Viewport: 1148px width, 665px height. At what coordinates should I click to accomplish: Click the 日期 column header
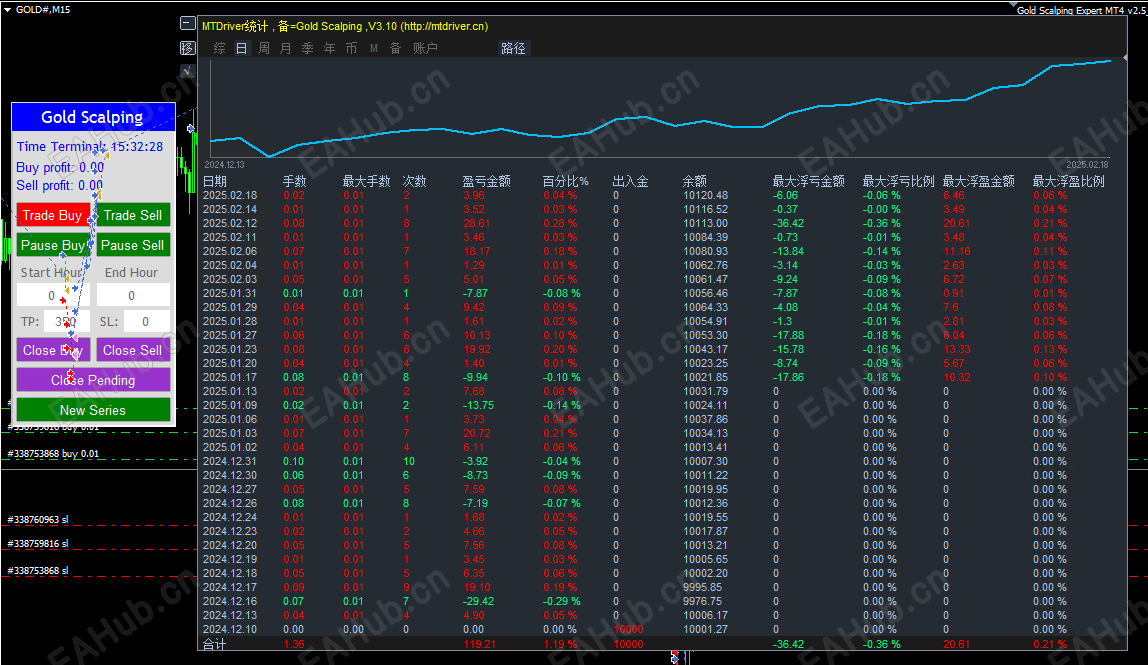pyautogui.click(x=215, y=181)
